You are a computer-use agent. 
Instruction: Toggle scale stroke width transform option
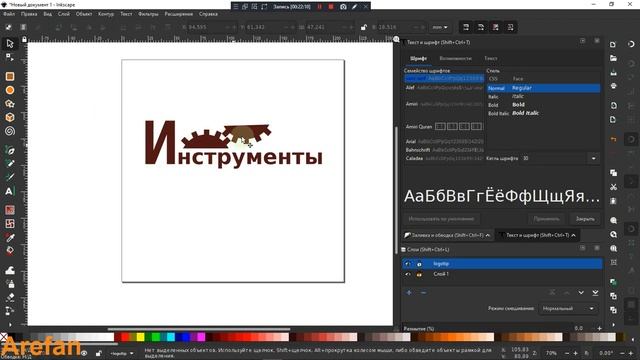click(466, 27)
